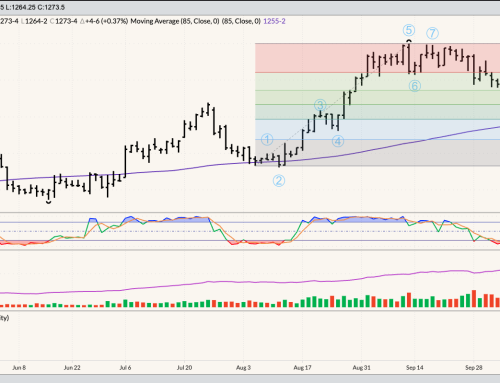Viewport: 500px width, 383px height.
Task: Click the L:1264.25 low value in header
Action: (20, 7)
